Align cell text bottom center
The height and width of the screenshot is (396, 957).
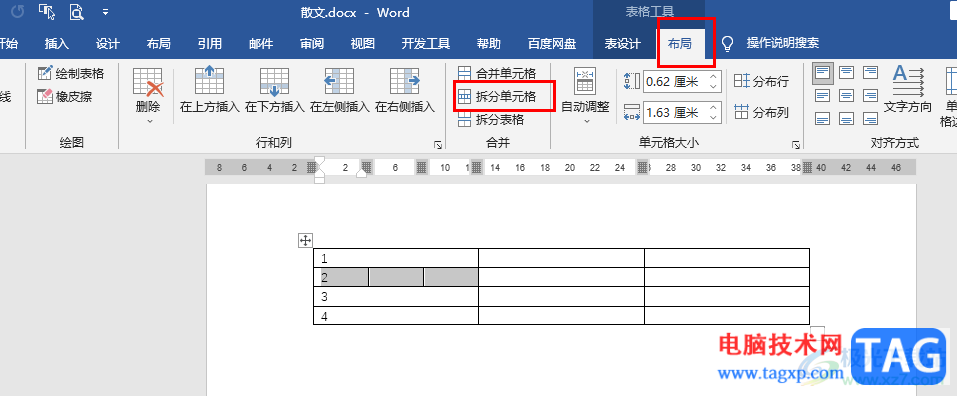846,118
